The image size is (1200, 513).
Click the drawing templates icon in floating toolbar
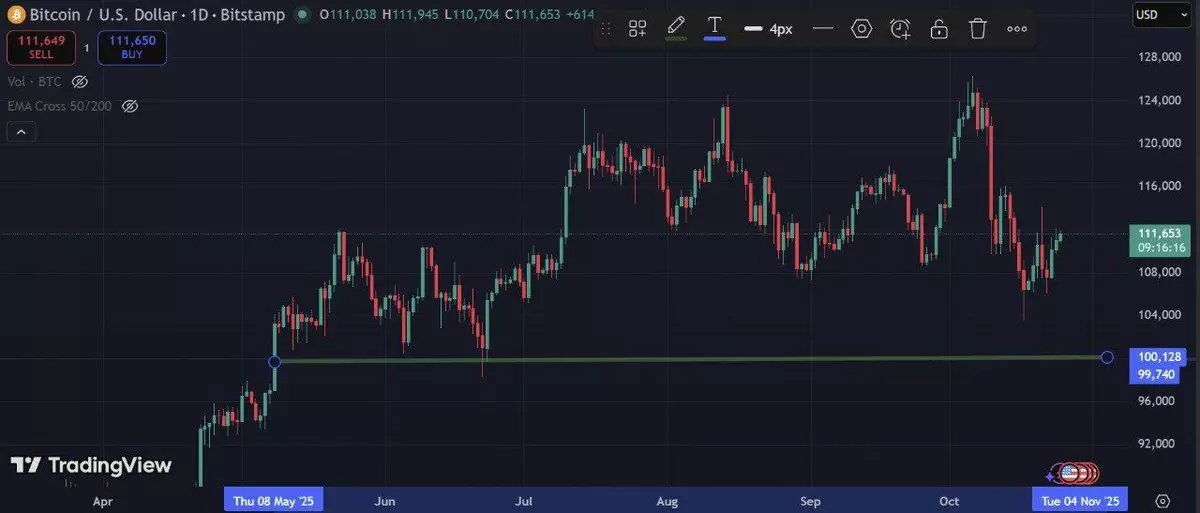(637, 29)
